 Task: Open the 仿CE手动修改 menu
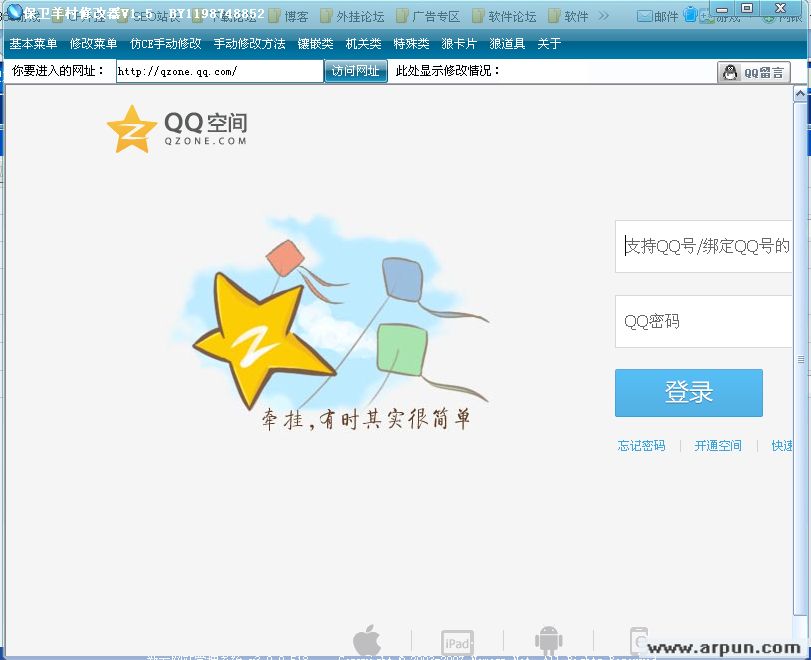(x=166, y=44)
